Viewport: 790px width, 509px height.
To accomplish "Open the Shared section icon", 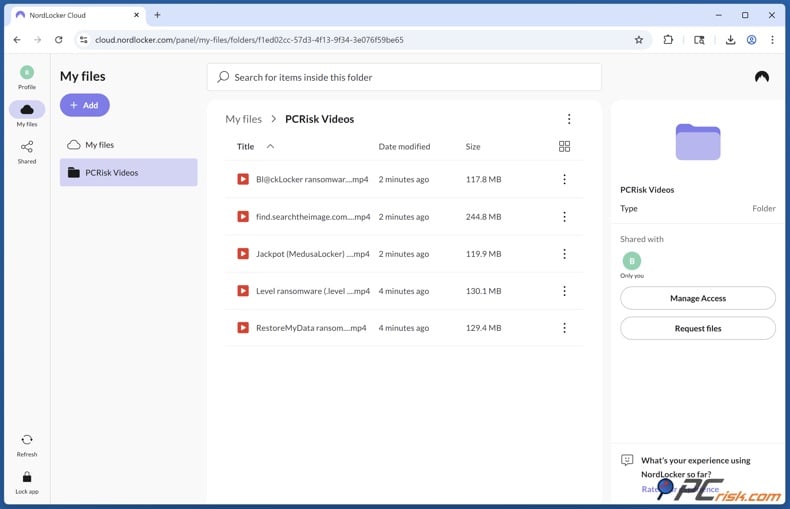I will (27, 148).
